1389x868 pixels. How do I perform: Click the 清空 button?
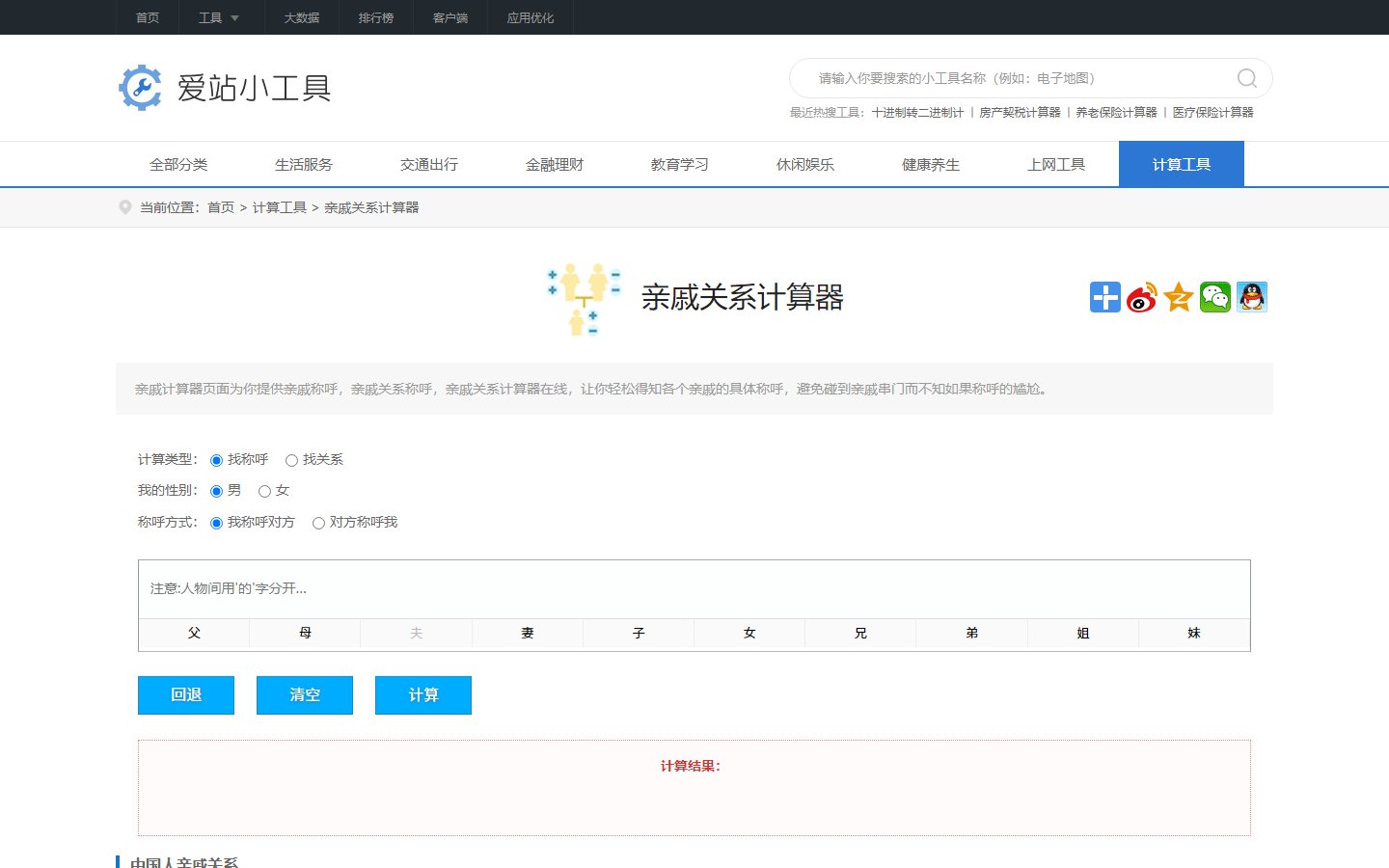point(305,695)
